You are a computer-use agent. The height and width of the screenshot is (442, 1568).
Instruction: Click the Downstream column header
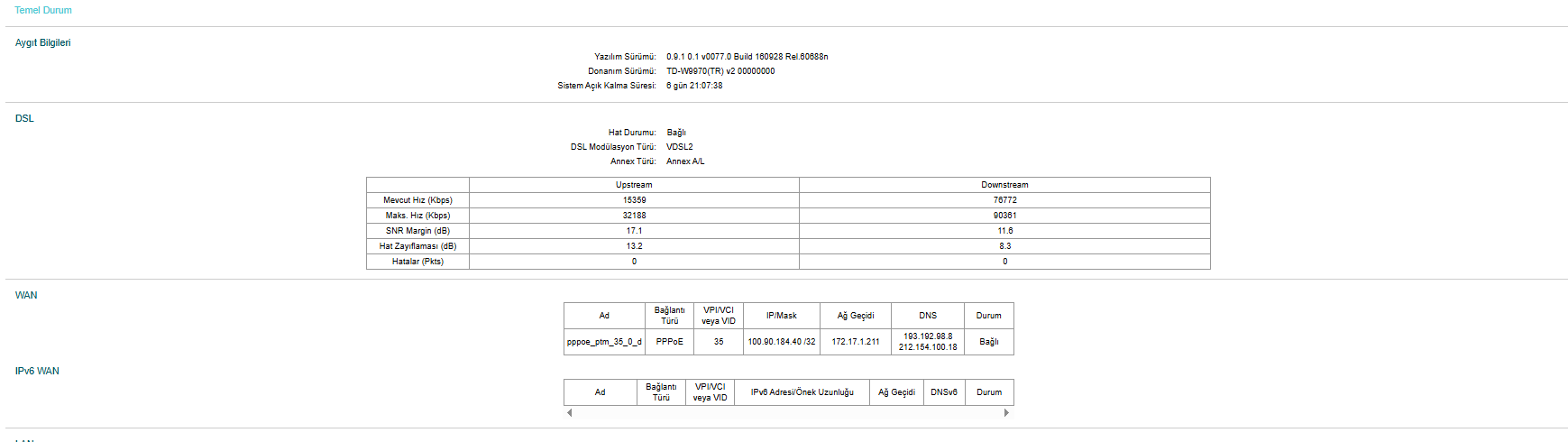(x=1004, y=185)
